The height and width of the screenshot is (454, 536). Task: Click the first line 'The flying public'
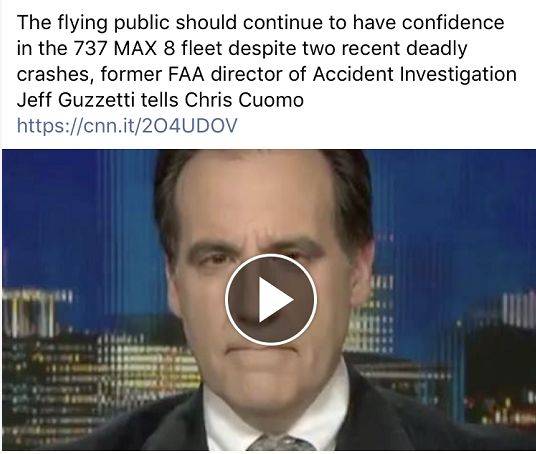pyautogui.click(x=93, y=23)
